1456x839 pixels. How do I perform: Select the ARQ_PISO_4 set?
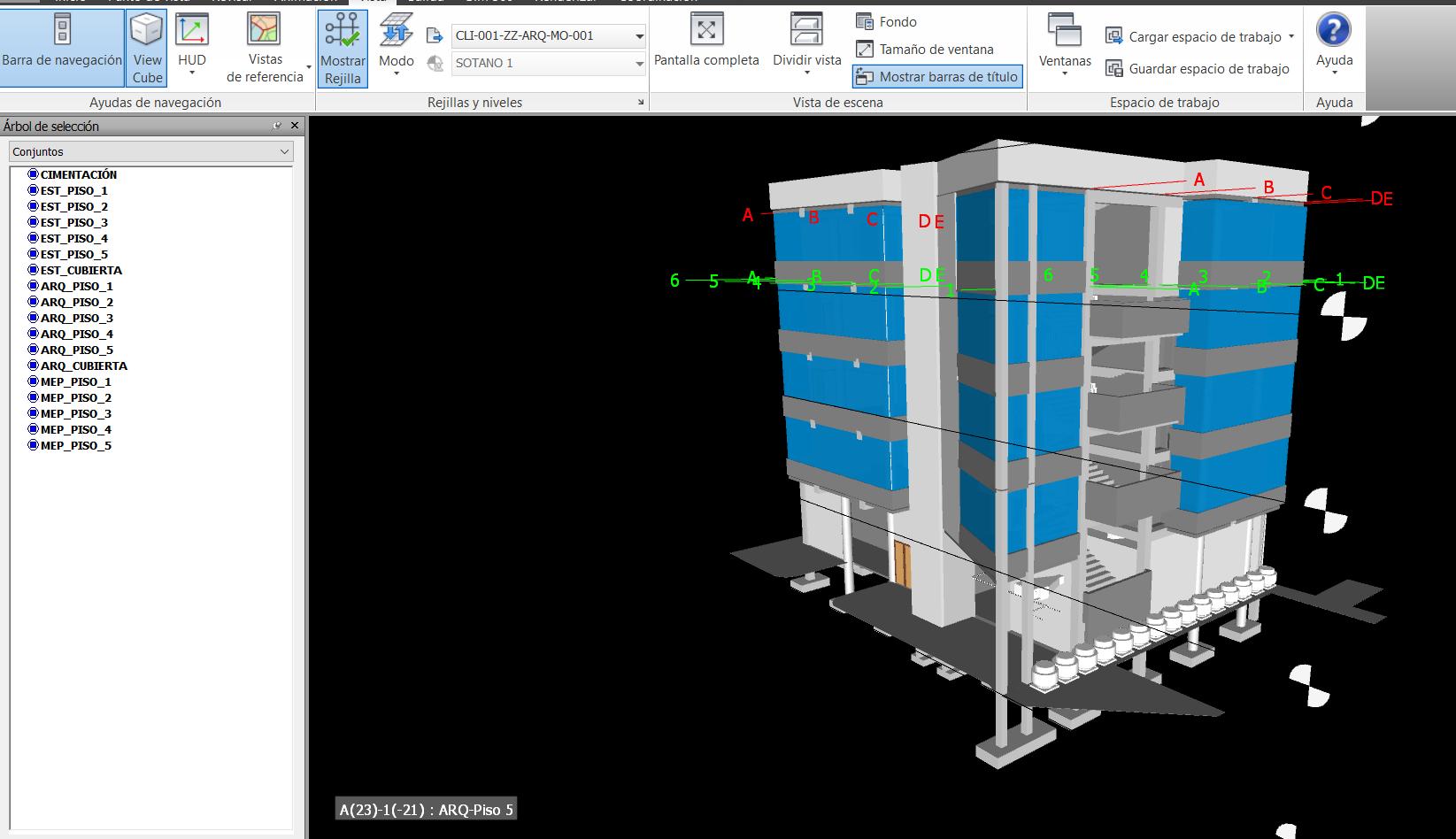click(71, 335)
